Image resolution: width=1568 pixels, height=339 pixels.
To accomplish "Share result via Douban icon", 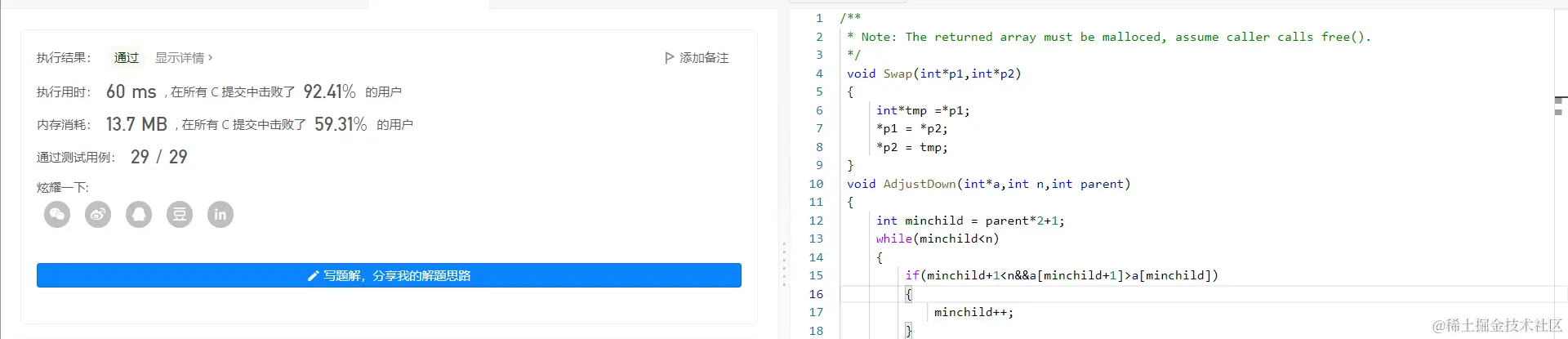I will click(180, 215).
